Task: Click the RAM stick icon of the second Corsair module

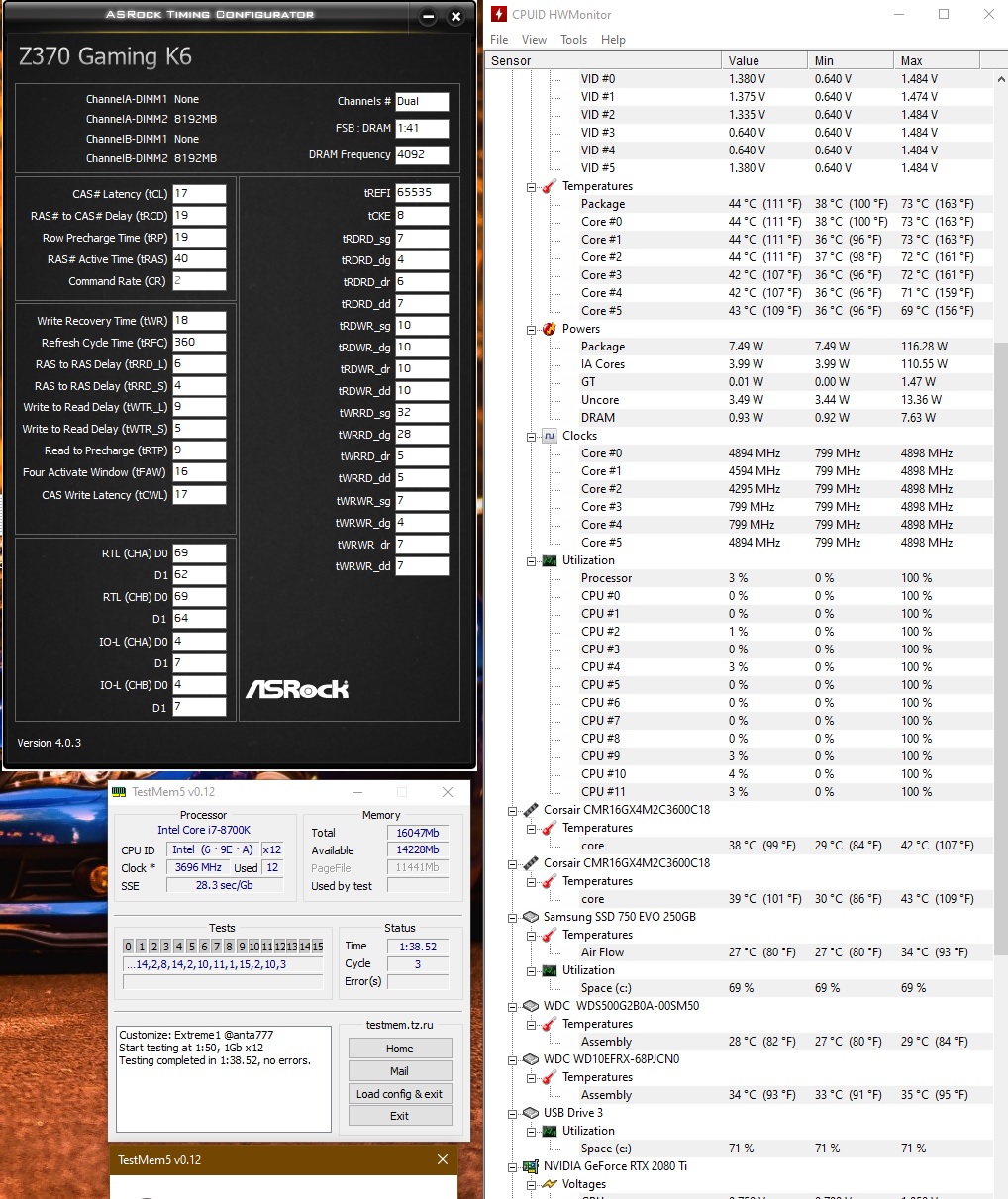Action: (531, 863)
